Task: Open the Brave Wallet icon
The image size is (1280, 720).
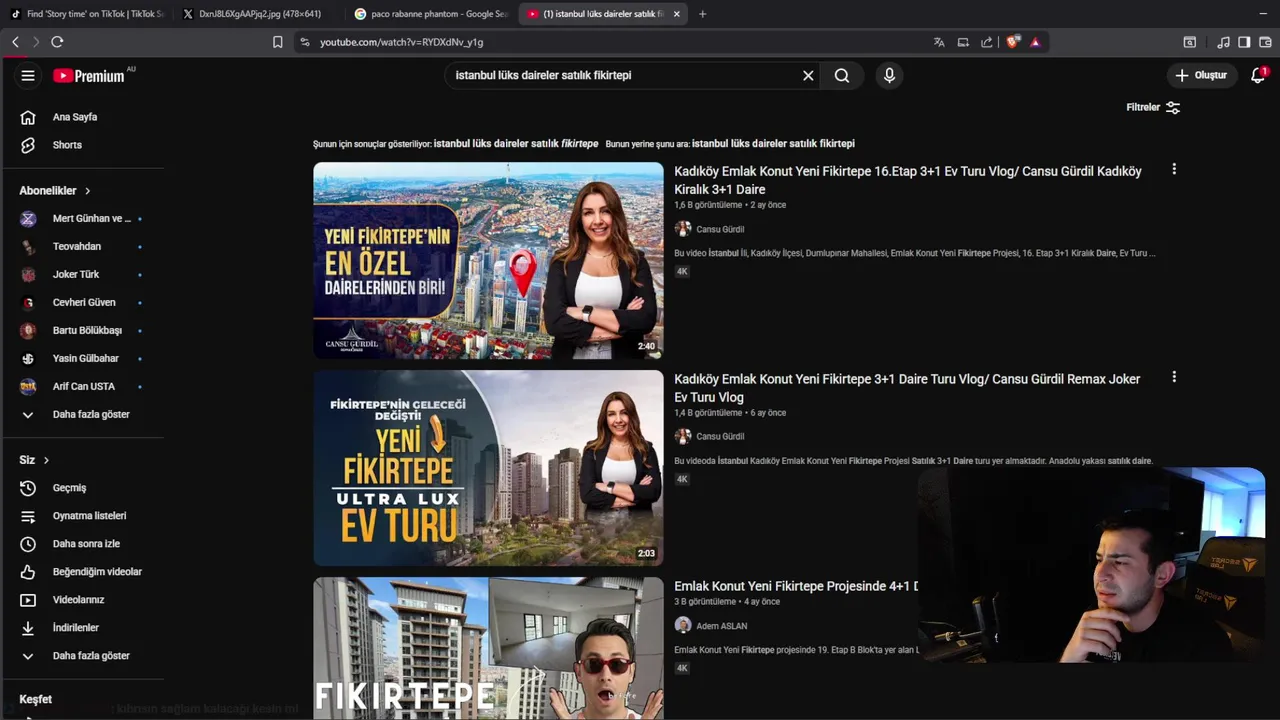Action: (1265, 42)
